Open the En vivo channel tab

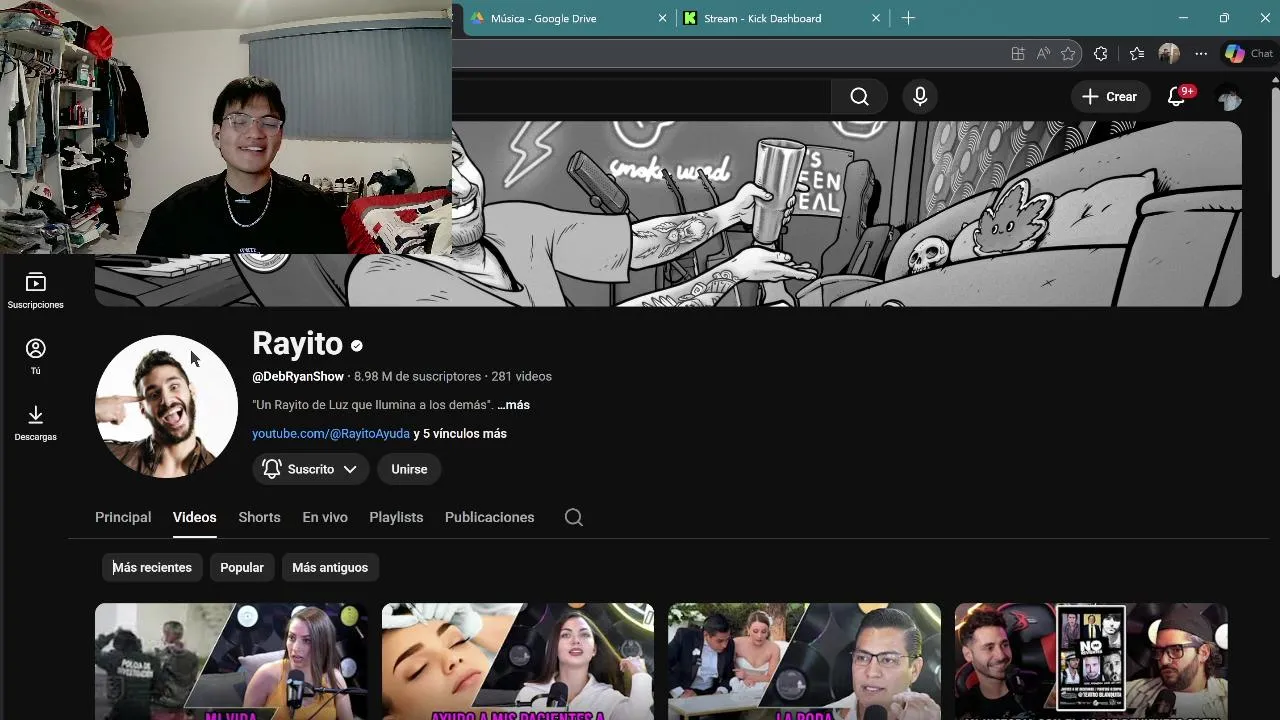point(325,517)
